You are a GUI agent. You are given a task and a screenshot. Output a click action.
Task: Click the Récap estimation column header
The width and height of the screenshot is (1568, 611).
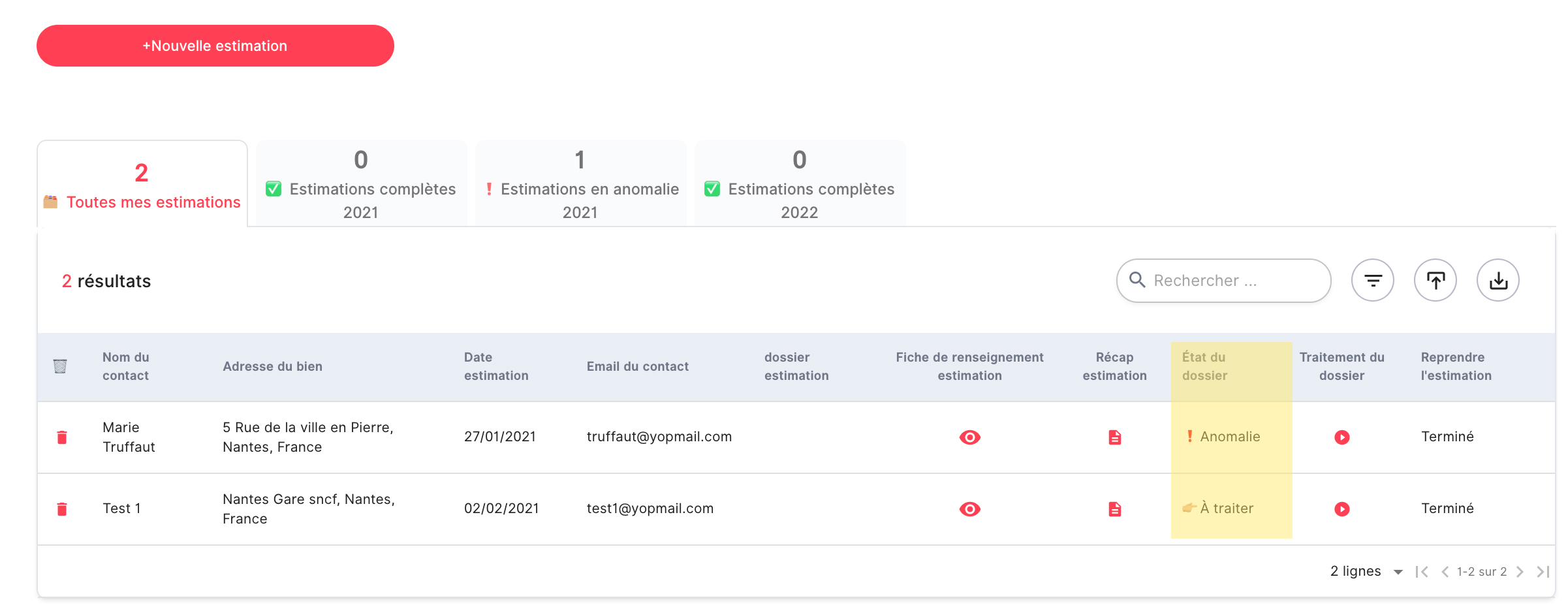coord(1114,366)
